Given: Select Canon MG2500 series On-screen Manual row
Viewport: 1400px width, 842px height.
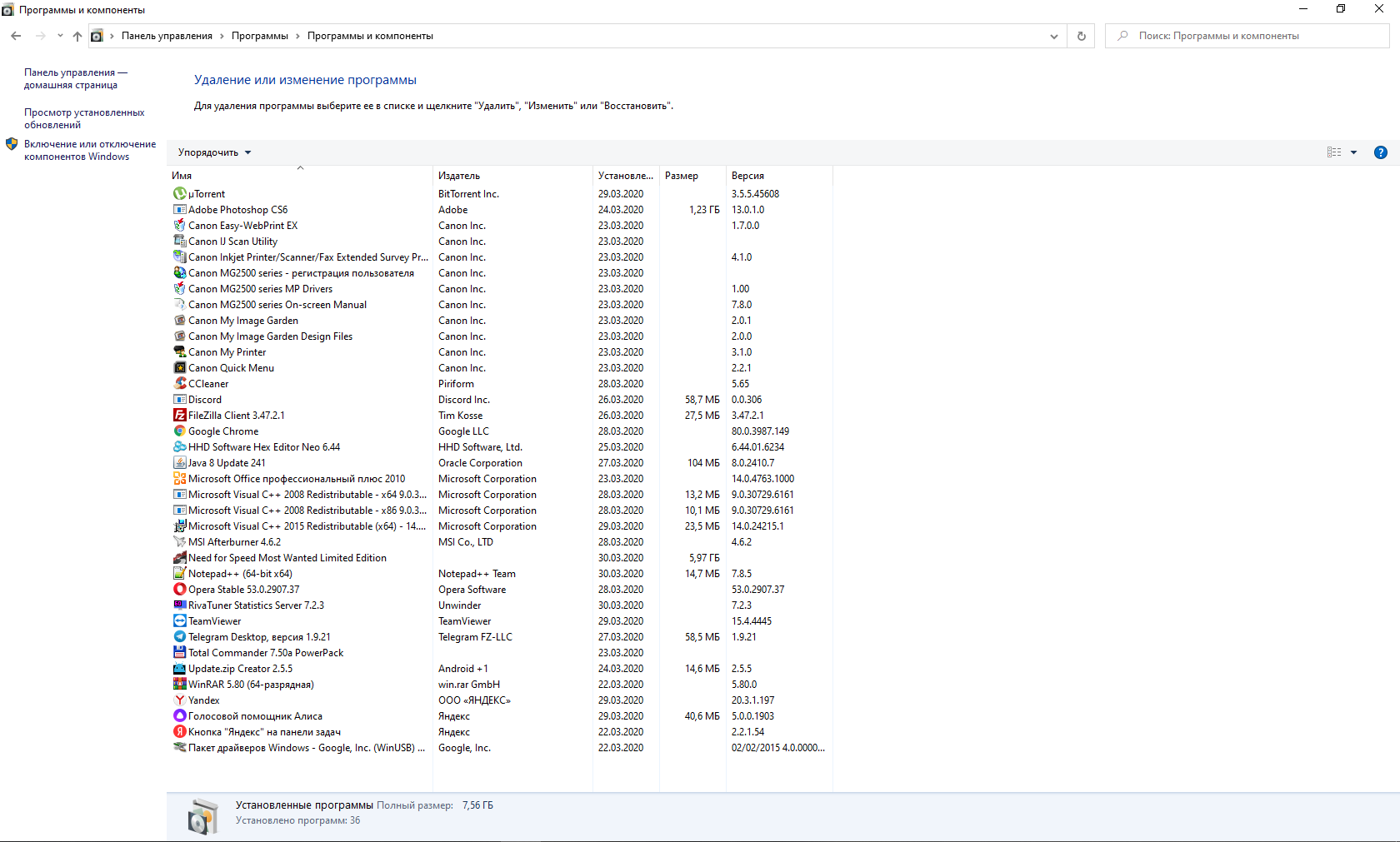Looking at the screenshot, I should point(500,305).
